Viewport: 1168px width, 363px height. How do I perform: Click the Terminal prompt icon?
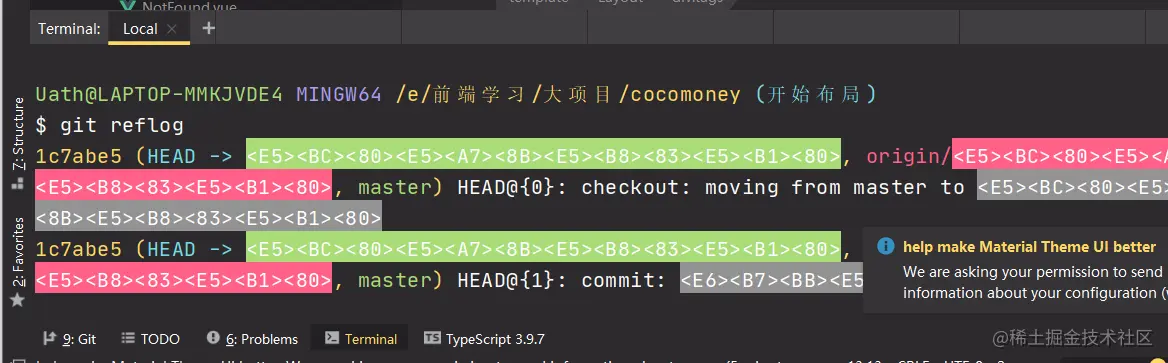(332, 338)
